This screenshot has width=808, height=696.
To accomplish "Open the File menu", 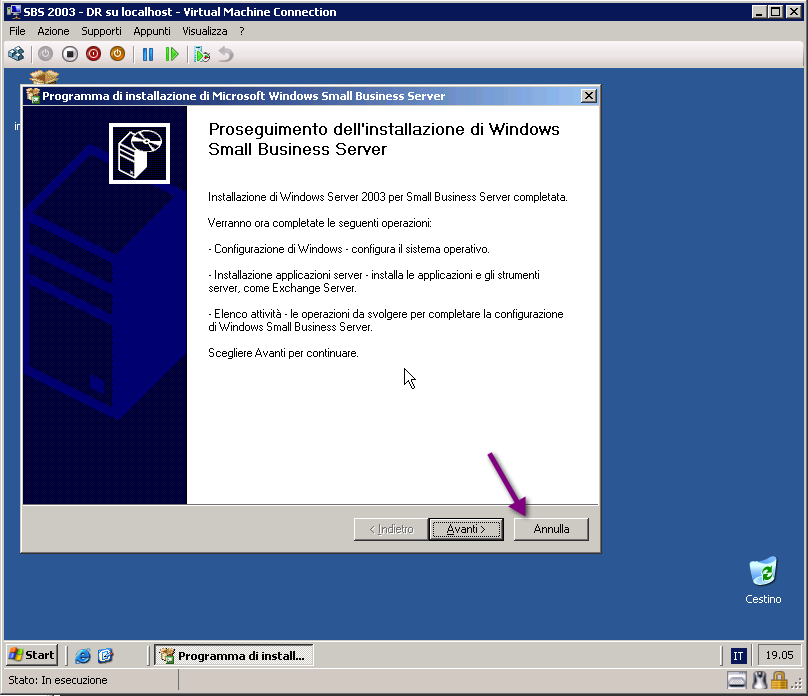I will pos(17,31).
